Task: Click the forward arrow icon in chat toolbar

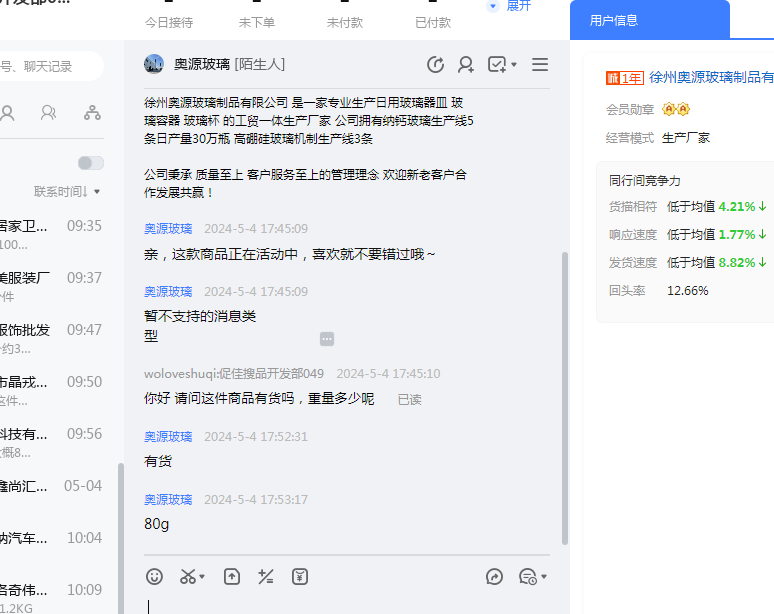Action: pyautogui.click(x=494, y=576)
